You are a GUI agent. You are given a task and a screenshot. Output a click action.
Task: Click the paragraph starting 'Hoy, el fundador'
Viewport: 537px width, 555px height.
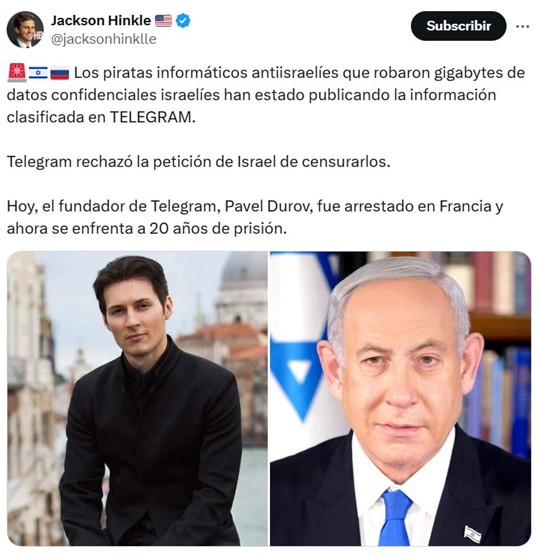click(255, 217)
